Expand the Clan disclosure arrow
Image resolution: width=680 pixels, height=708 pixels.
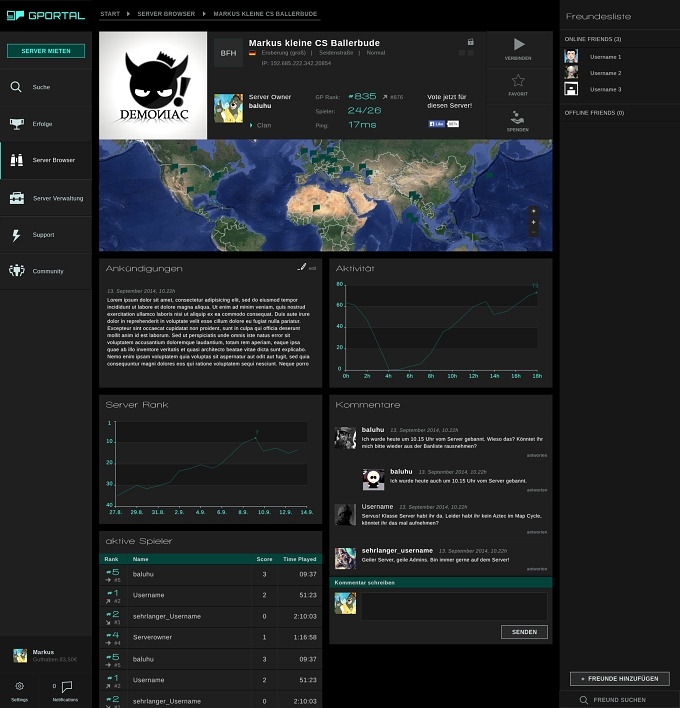click(x=251, y=125)
